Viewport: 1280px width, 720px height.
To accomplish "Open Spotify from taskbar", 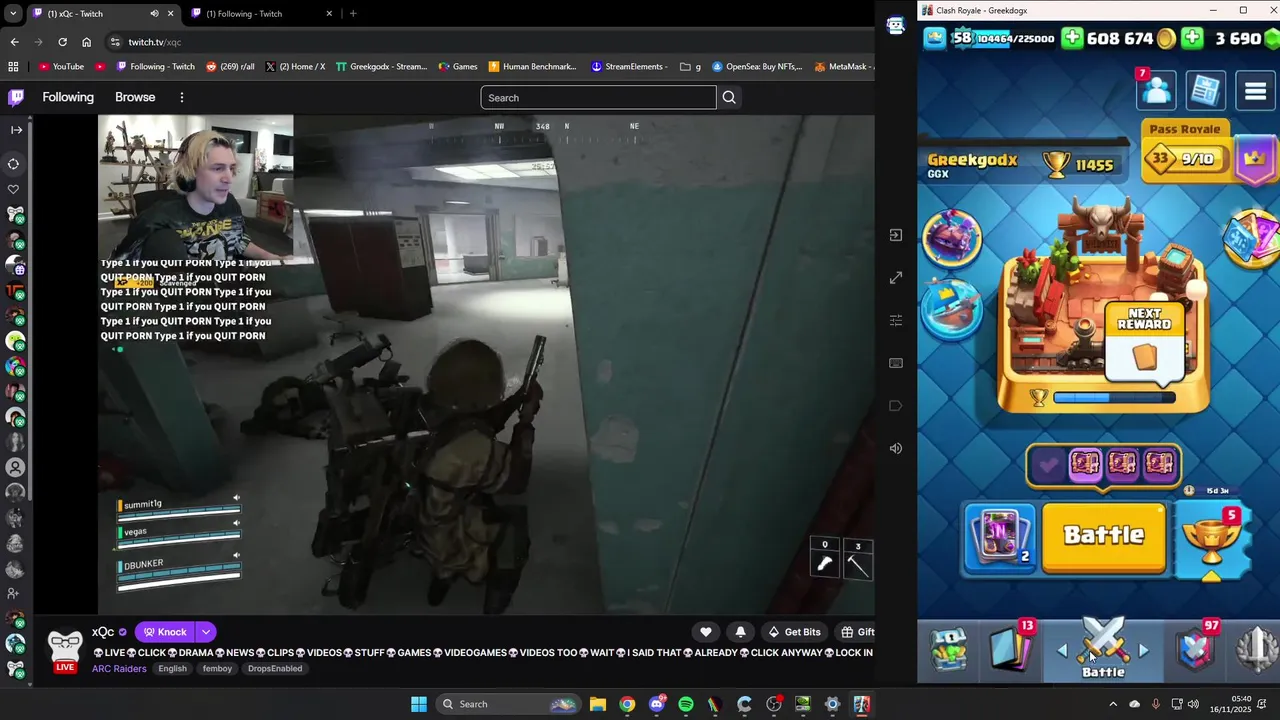I will coord(686,704).
